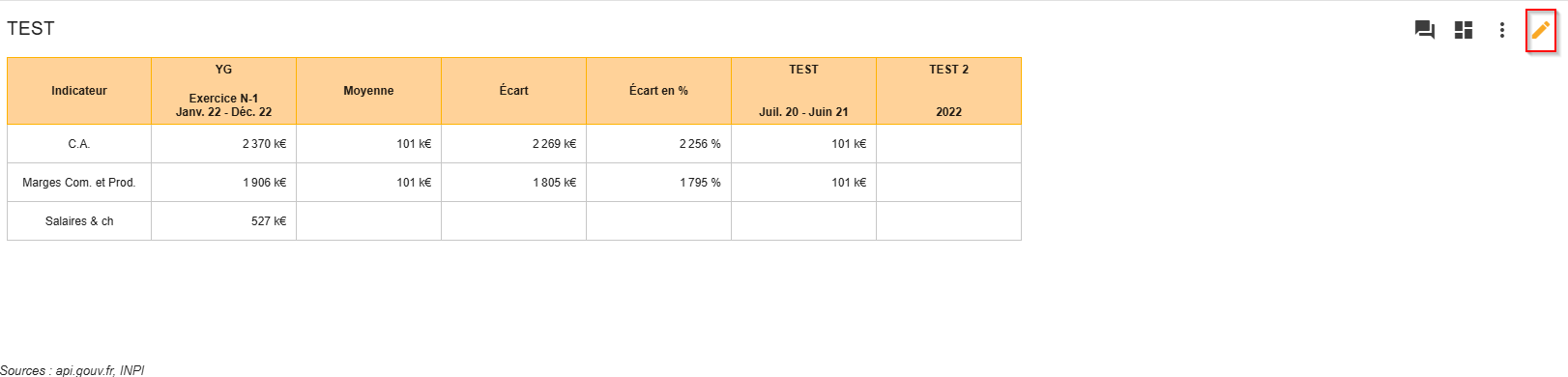Click the YG Exercice N-1 column header
Image resolution: width=1568 pixels, height=377 pixels.
click(x=224, y=91)
